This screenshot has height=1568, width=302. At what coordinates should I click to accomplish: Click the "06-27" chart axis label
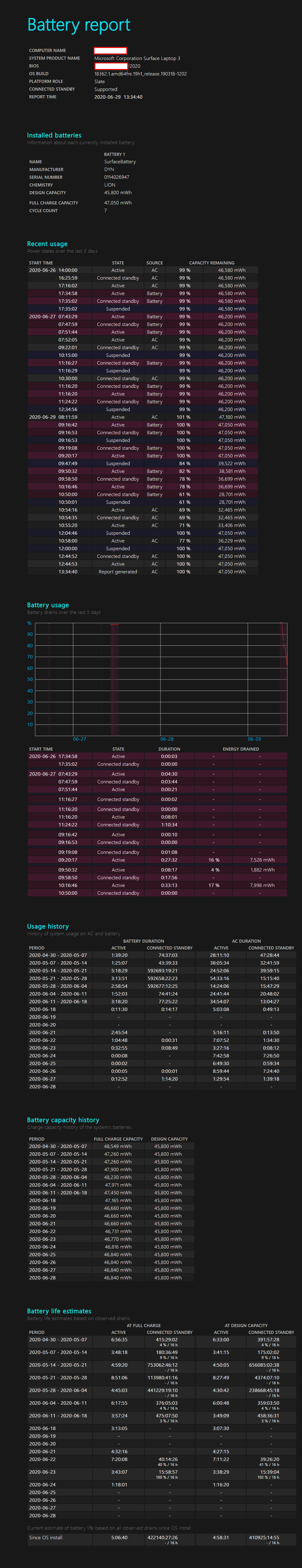click(79, 739)
